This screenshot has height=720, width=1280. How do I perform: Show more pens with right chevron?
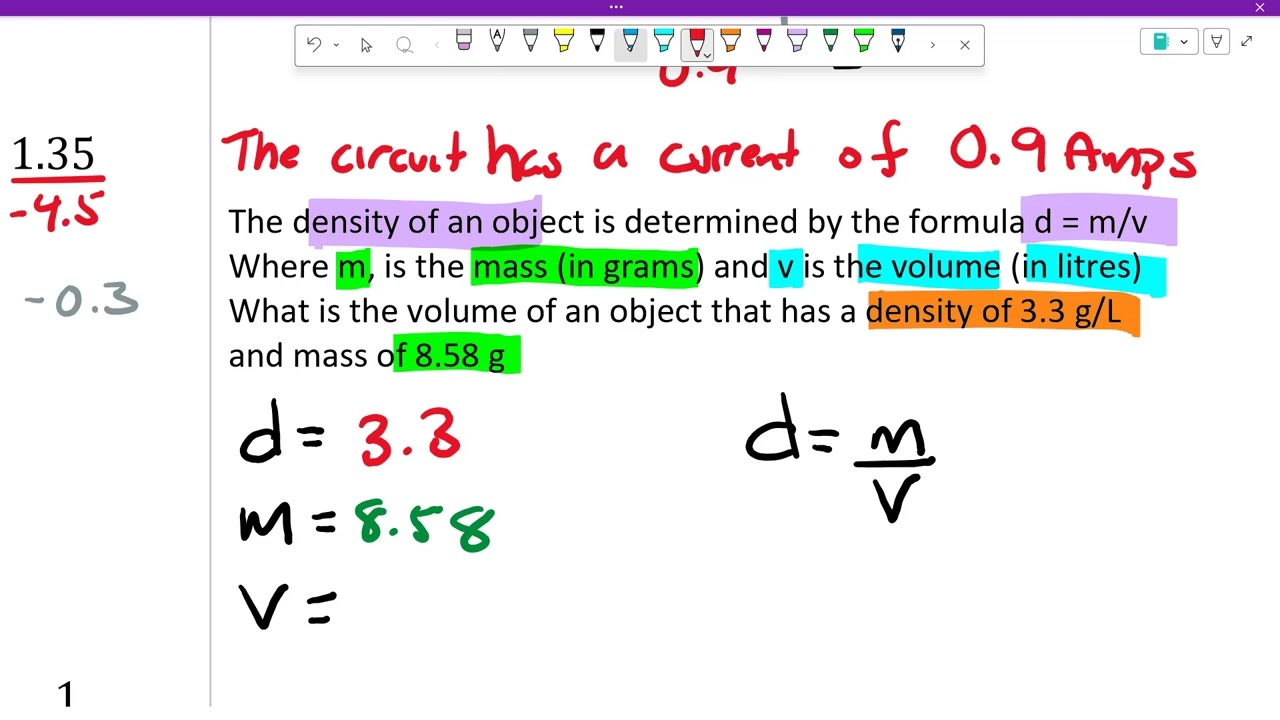click(933, 45)
